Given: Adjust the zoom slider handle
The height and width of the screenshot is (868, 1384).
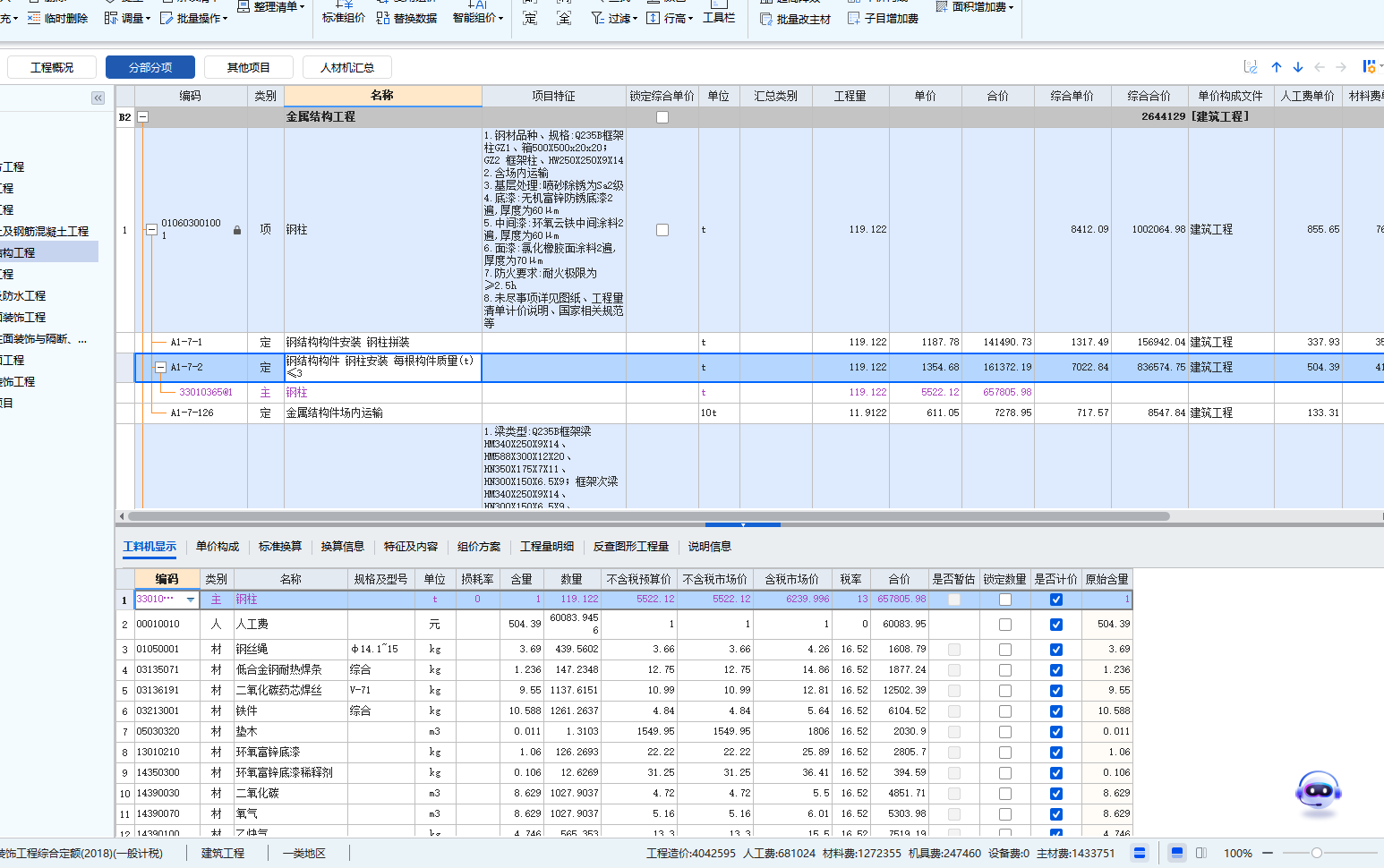Looking at the screenshot, I should [1317, 853].
